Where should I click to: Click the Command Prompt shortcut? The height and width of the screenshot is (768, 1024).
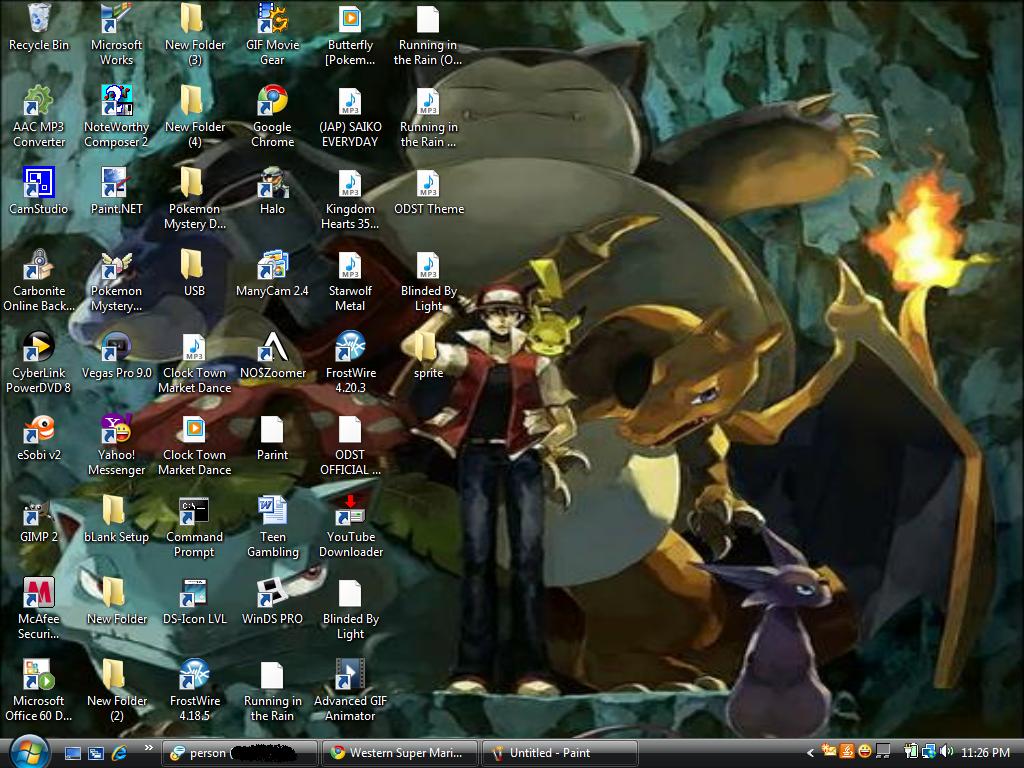click(x=194, y=513)
